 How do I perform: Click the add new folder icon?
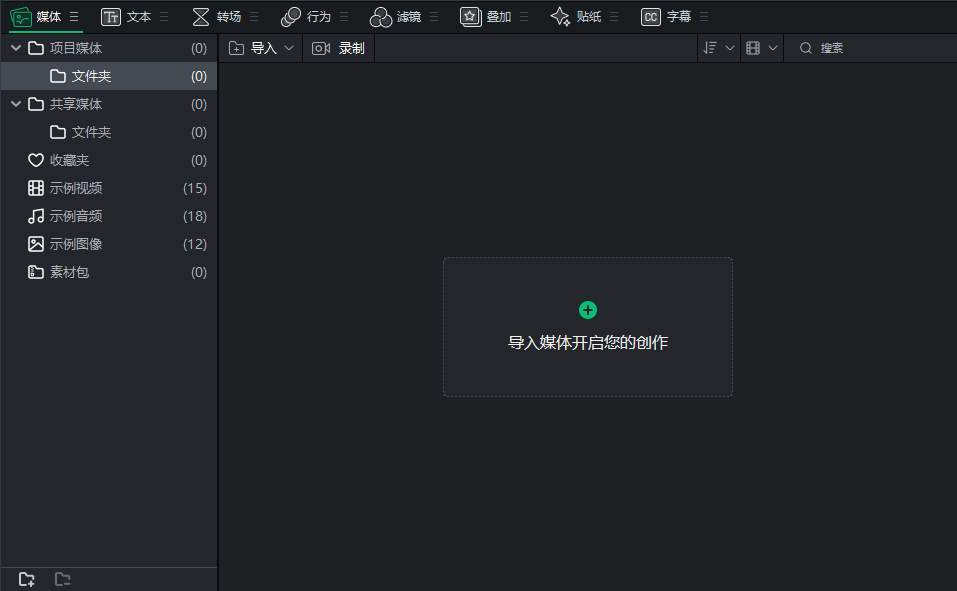[x=27, y=579]
